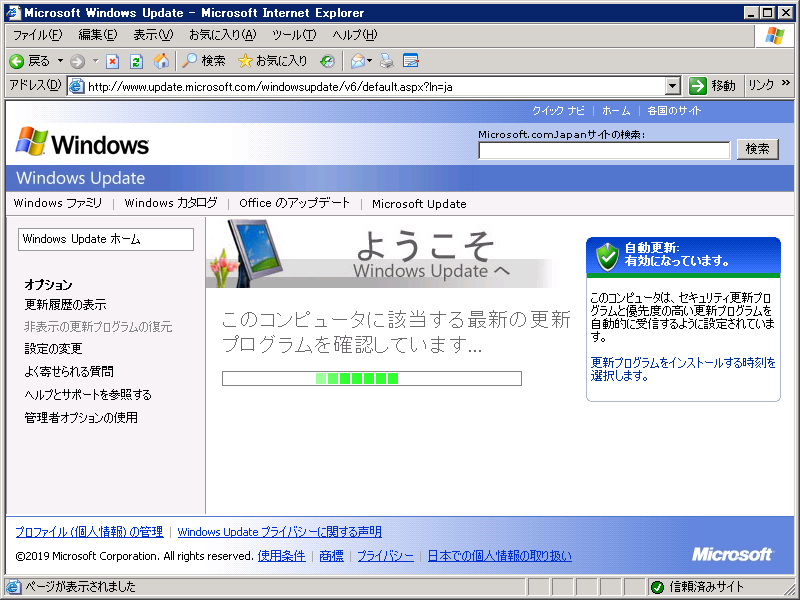Click the Stop loading icon
The height and width of the screenshot is (600, 800).
click(112, 62)
